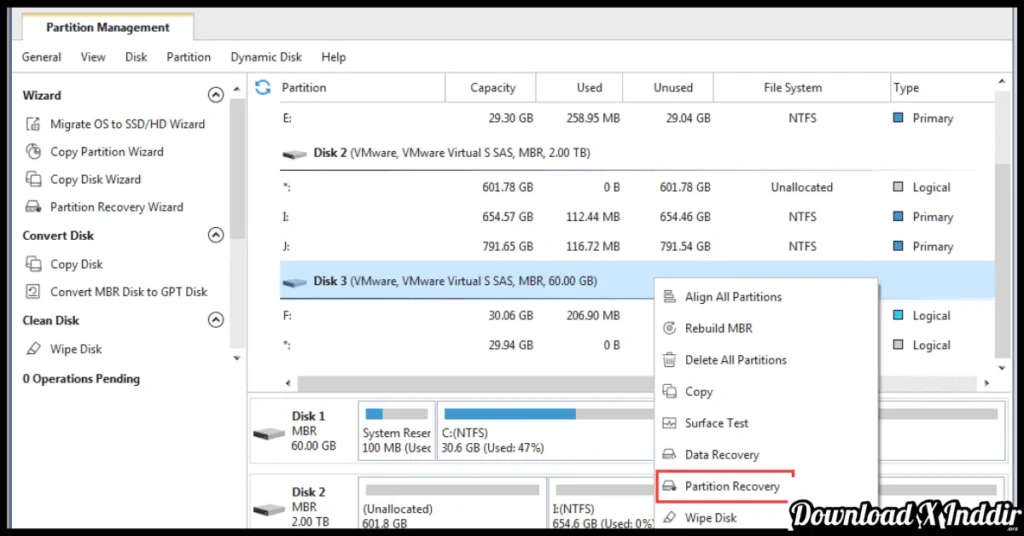Open the View menu
The width and height of the screenshot is (1024, 536).
pyautogui.click(x=93, y=57)
